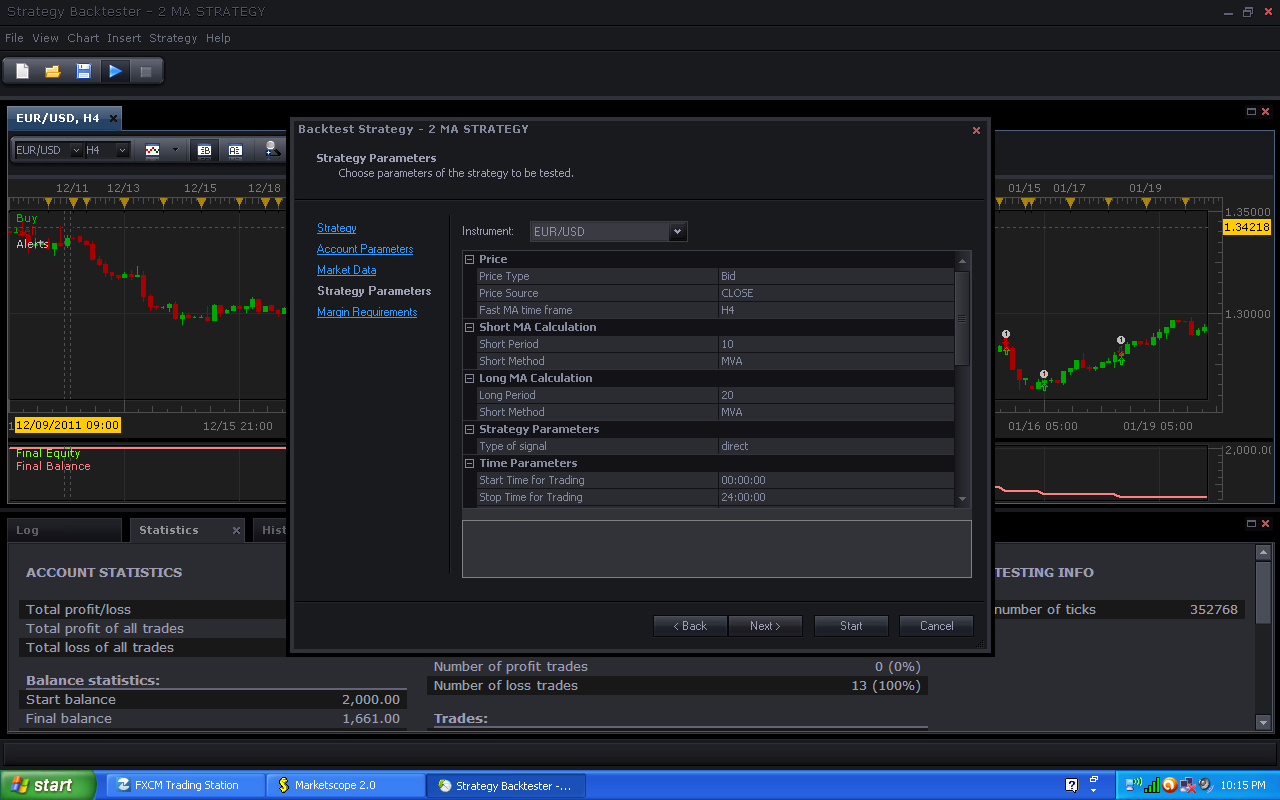Switch to FXCM Trading Station taskbar item
Viewport: 1280px width, 800px height.
(x=186, y=785)
